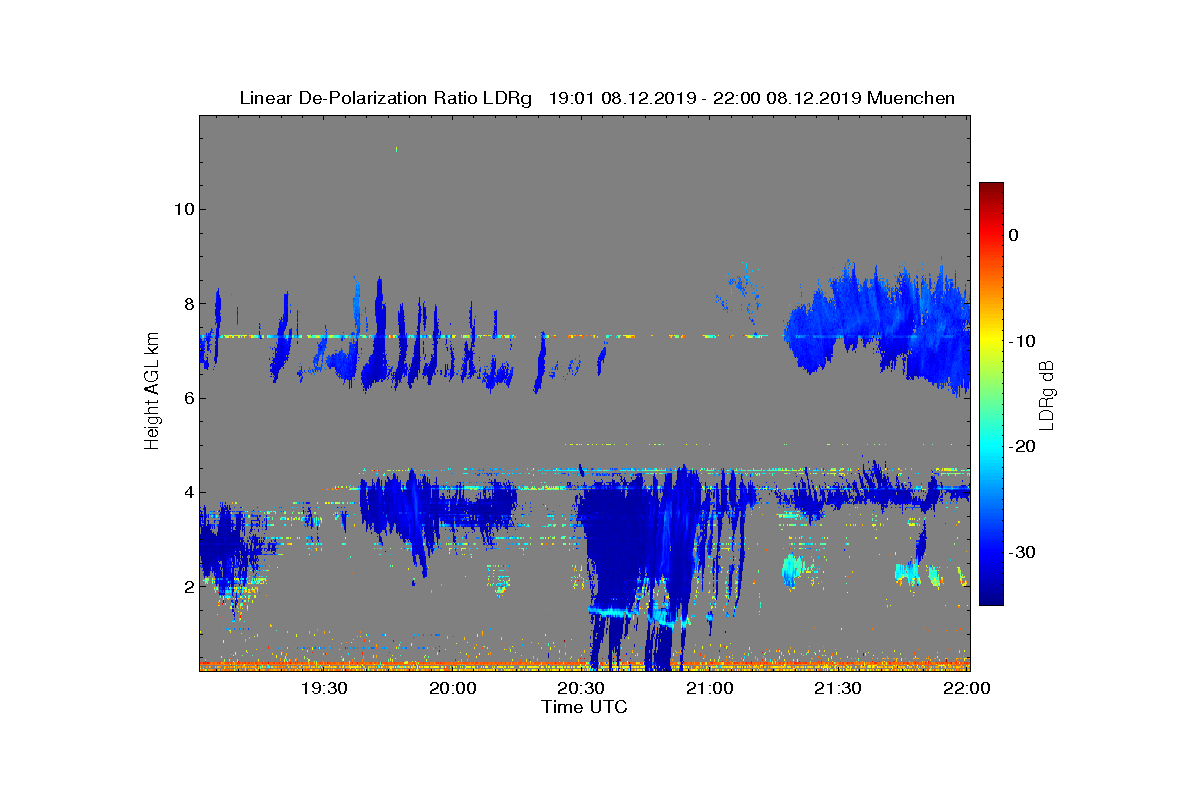
Task: Click the -20 colorbar tick label
Action: 1021,447
